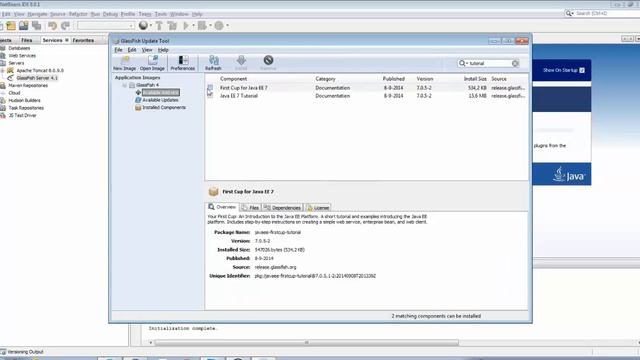Image resolution: width=640 pixels, height=360 pixels.
Task: Click the Clean and Build icon
Action: pos(172,26)
